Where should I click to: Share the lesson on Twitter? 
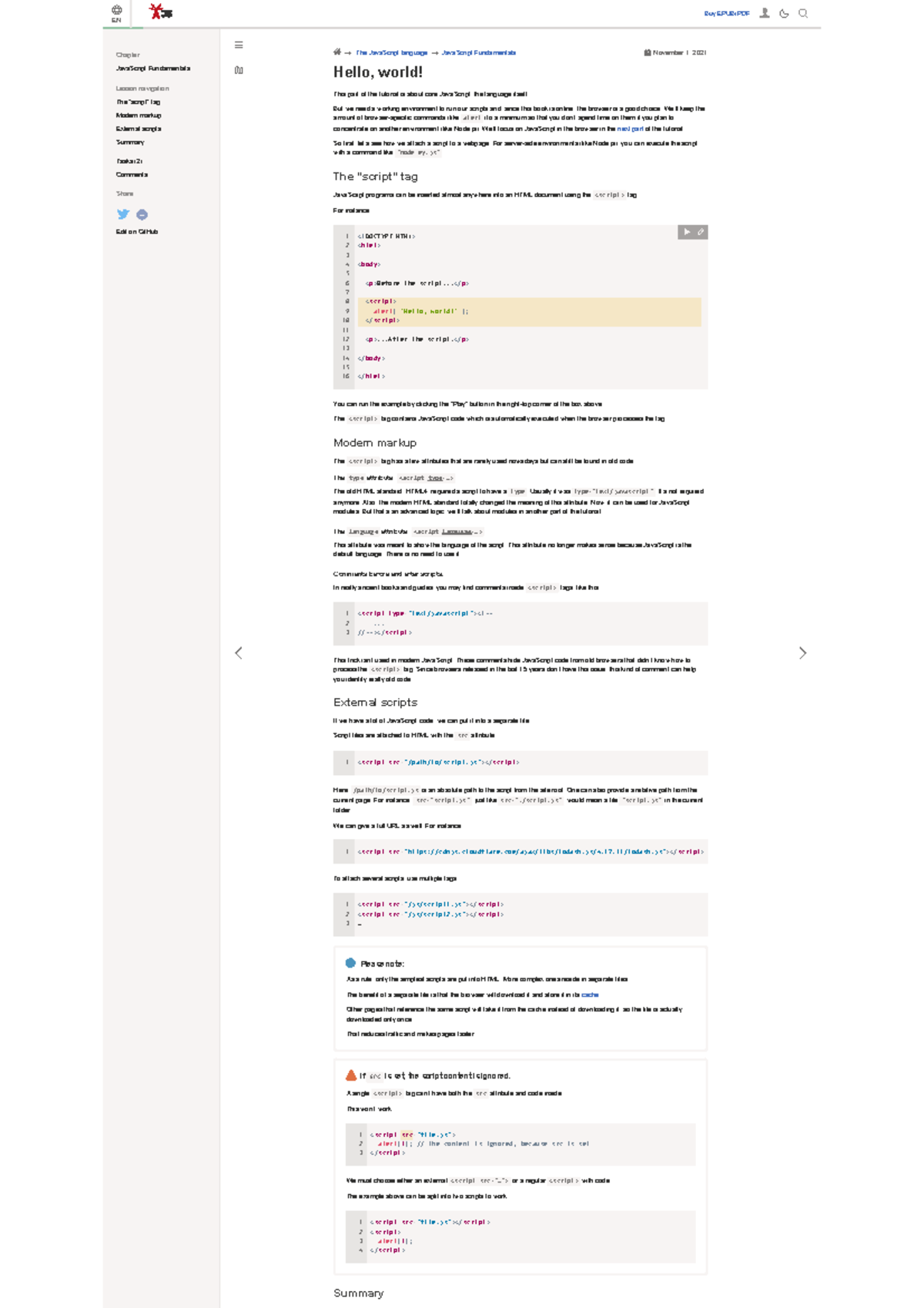123,215
